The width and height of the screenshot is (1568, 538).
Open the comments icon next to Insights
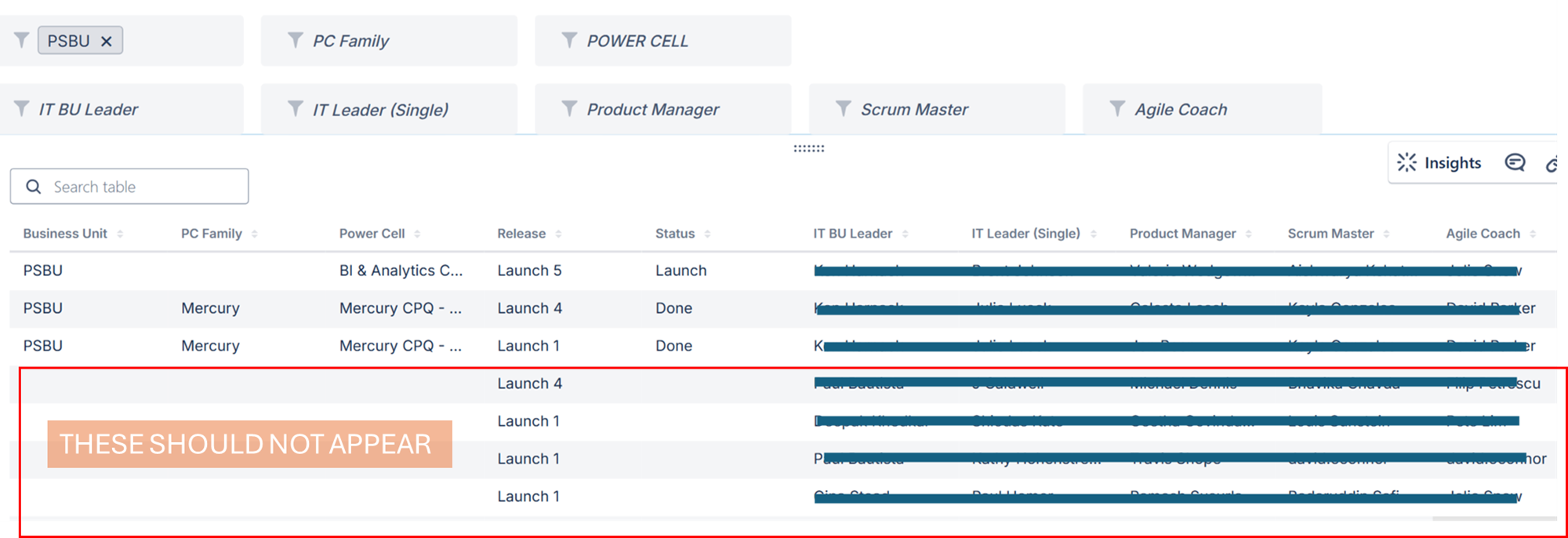pyautogui.click(x=1515, y=162)
